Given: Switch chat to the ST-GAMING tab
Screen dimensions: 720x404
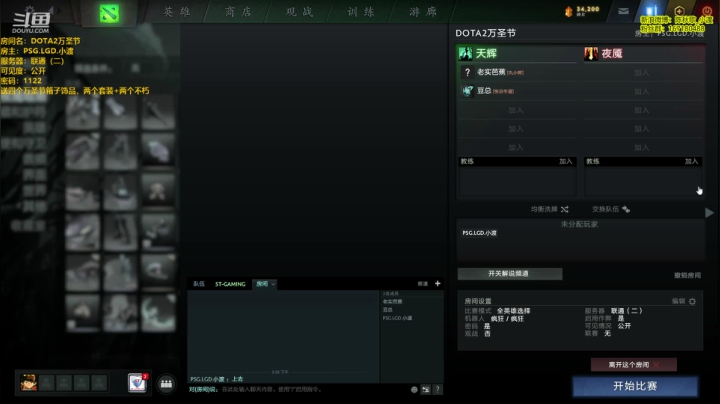Looking at the screenshot, I should coord(230,284).
